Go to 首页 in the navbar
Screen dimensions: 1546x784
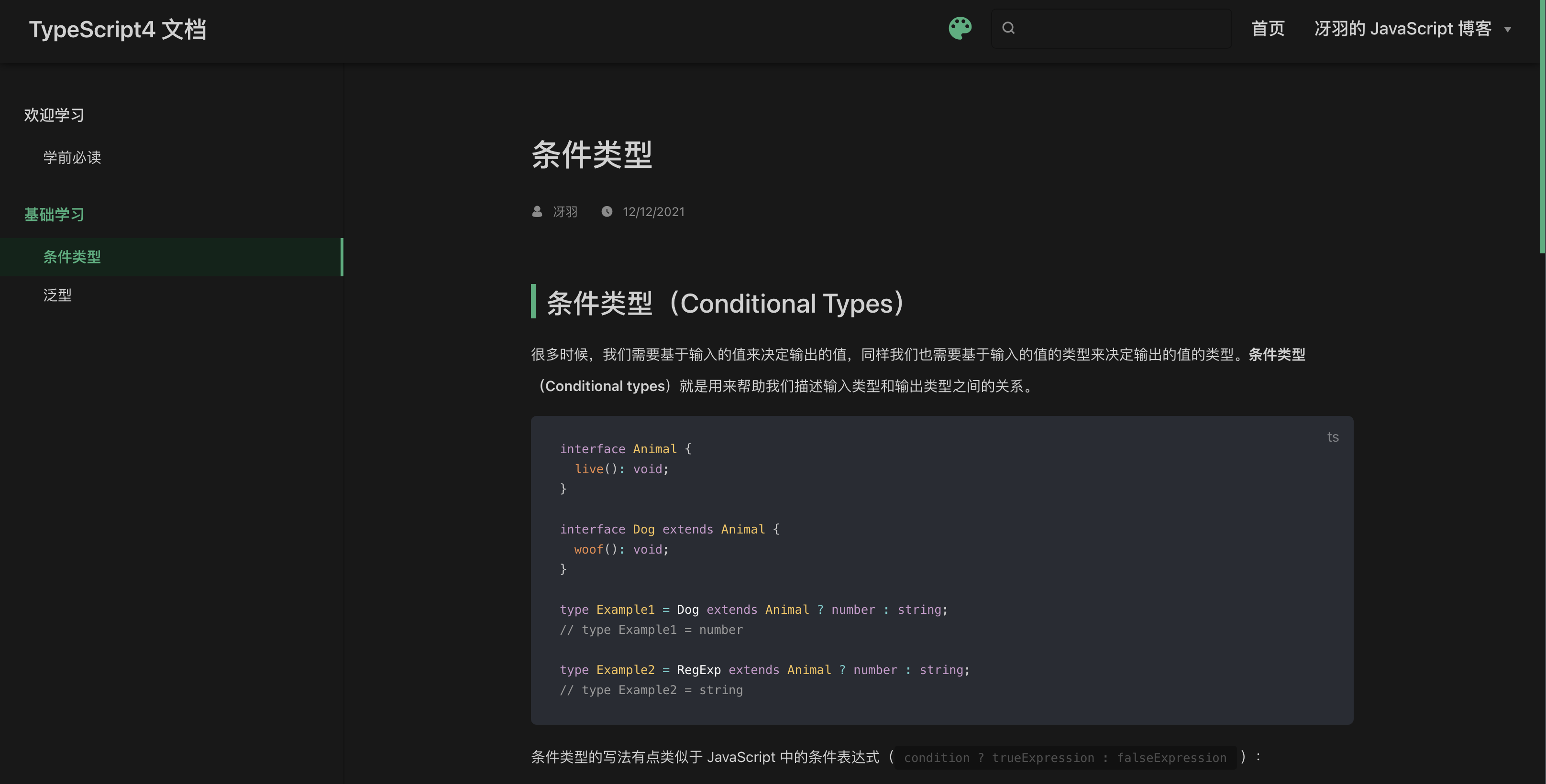click(1268, 29)
